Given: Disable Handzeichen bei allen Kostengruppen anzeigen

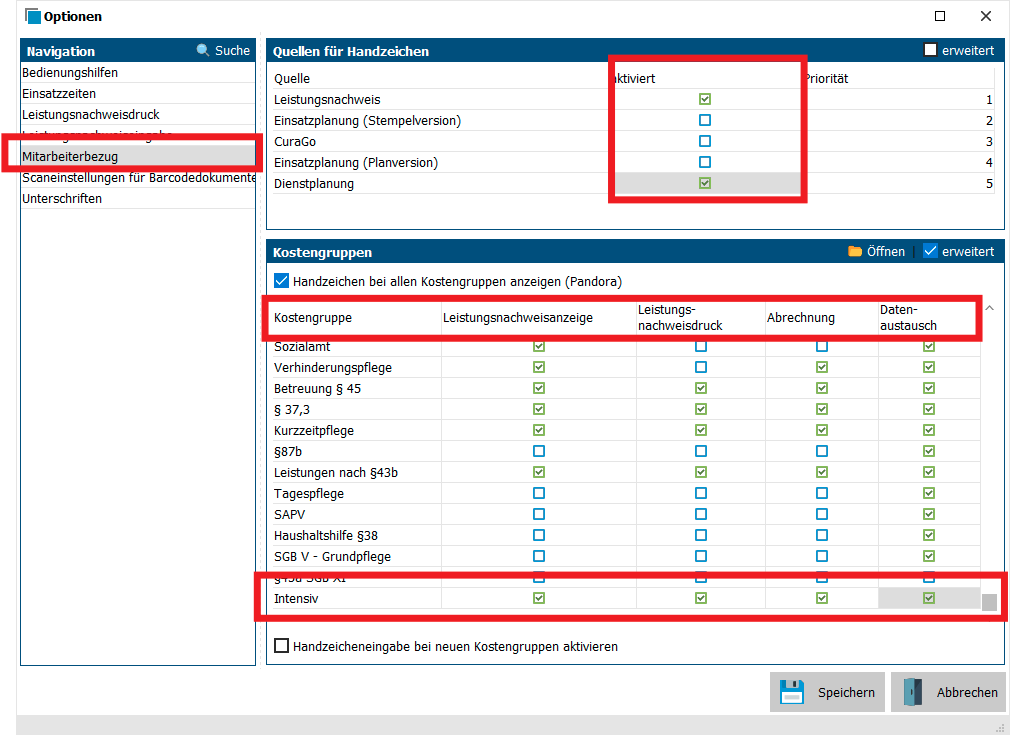Looking at the screenshot, I should click(281, 282).
